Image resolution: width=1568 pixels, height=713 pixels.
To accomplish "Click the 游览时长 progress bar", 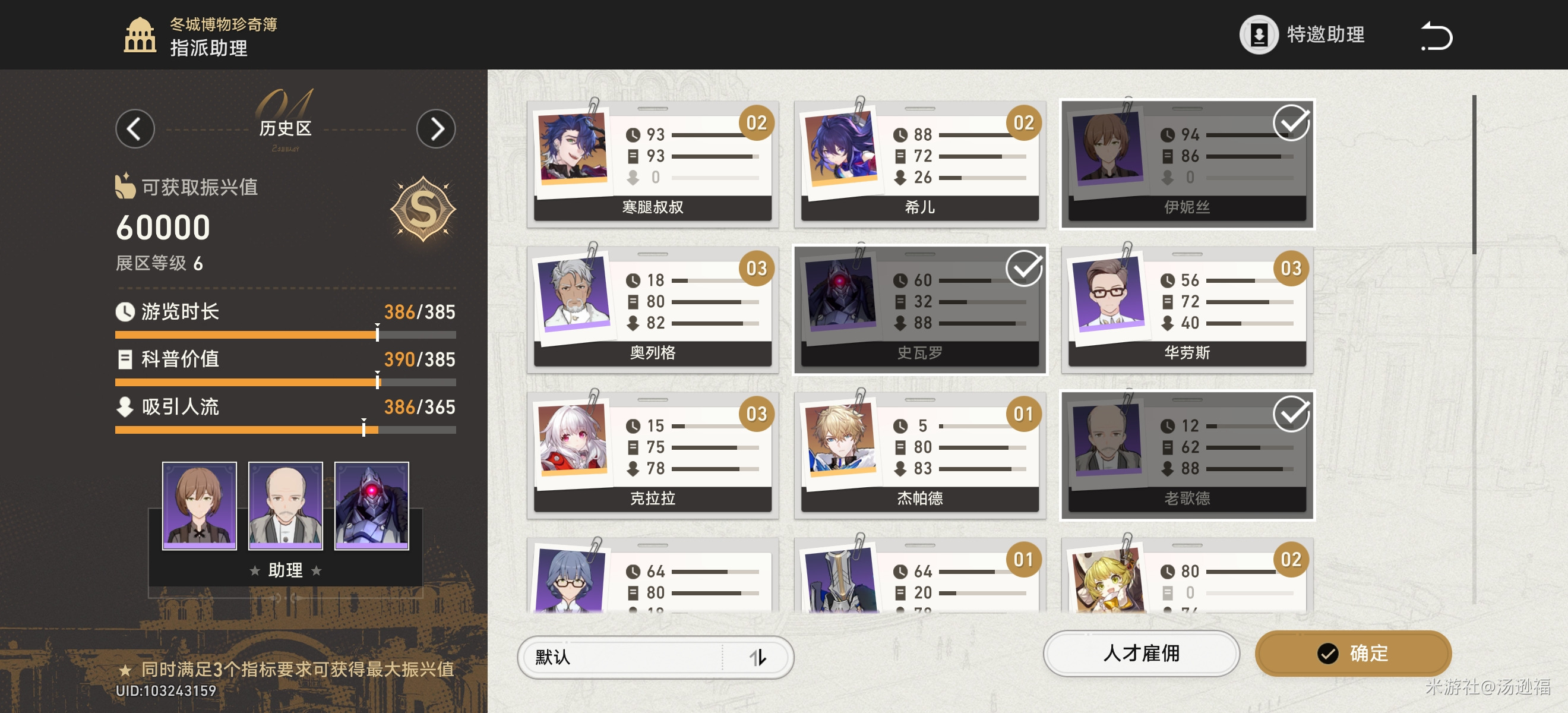I will (285, 335).
